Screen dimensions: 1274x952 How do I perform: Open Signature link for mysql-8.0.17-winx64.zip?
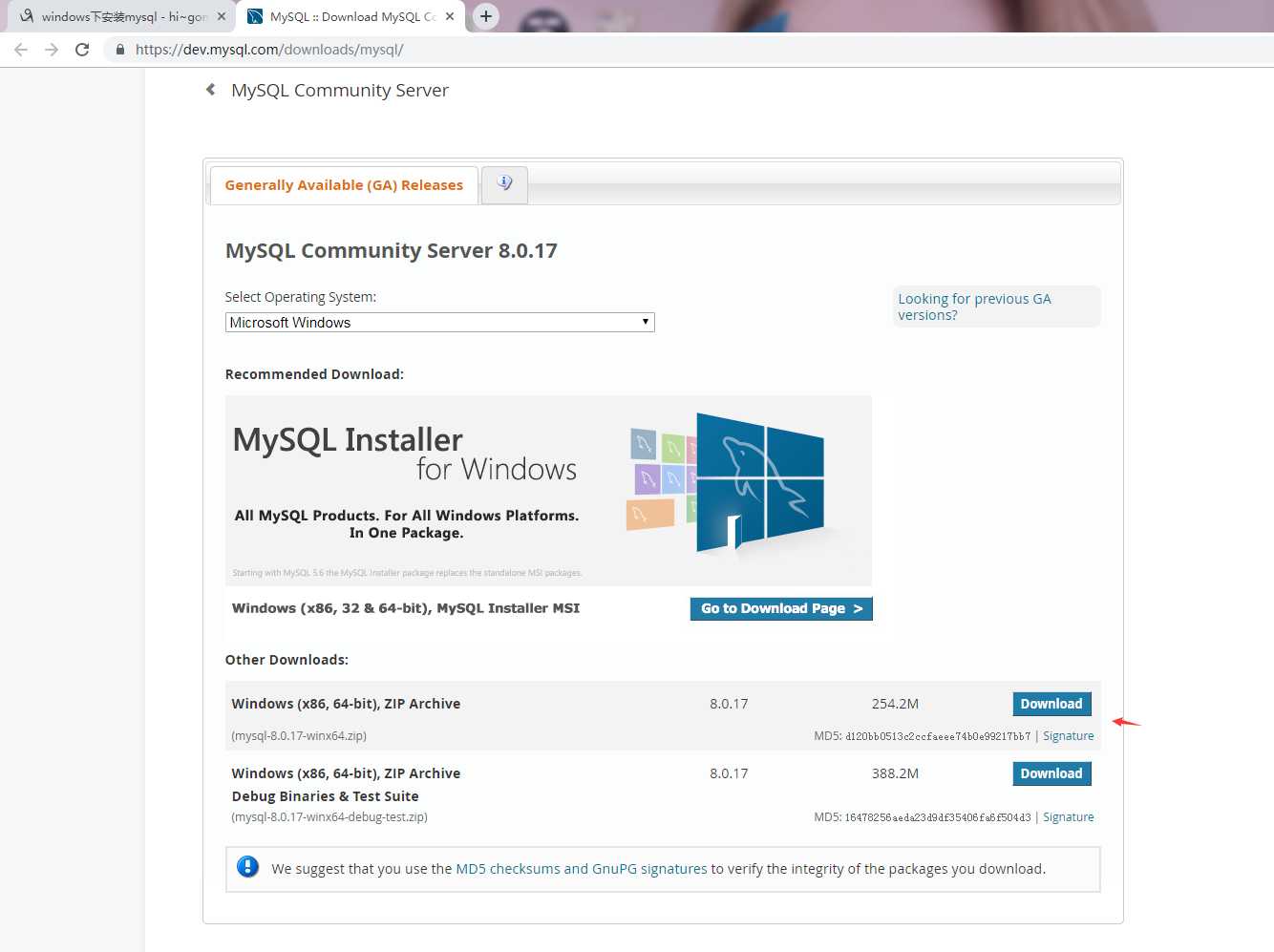tap(1068, 736)
